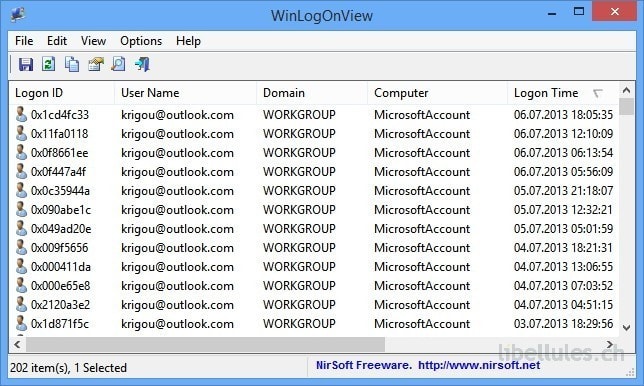Image resolution: width=644 pixels, height=386 pixels.
Task: Click user icon of row 0x090abe1c
Action: pyautogui.click(x=21, y=209)
